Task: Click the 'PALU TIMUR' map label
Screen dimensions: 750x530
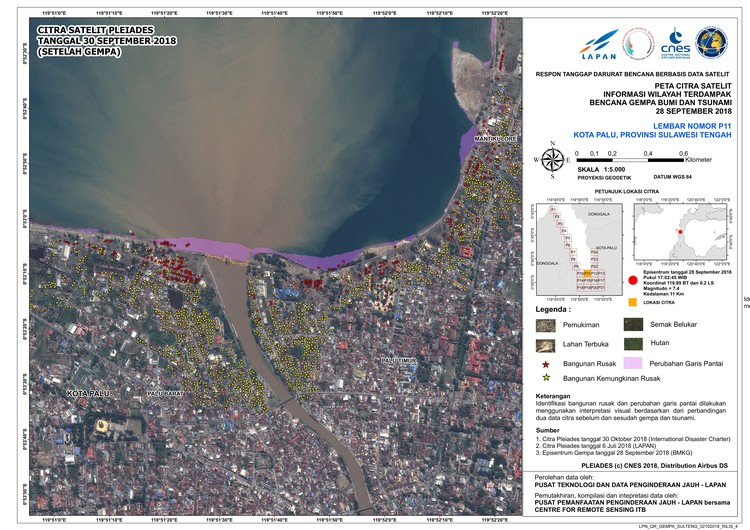Action: pyautogui.click(x=398, y=360)
